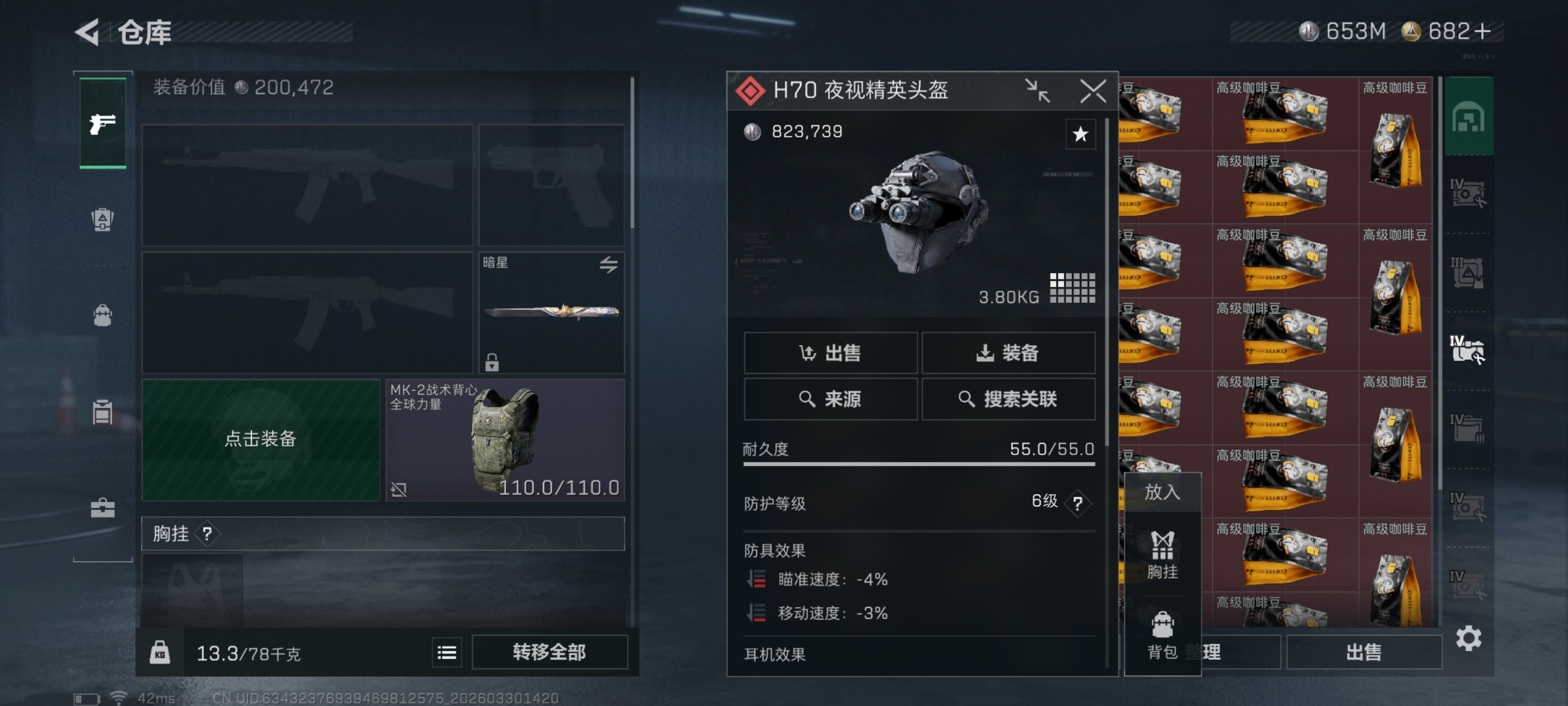Click 搜索关联 to find related items
The width and height of the screenshot is (1568, 706).
1008,399
